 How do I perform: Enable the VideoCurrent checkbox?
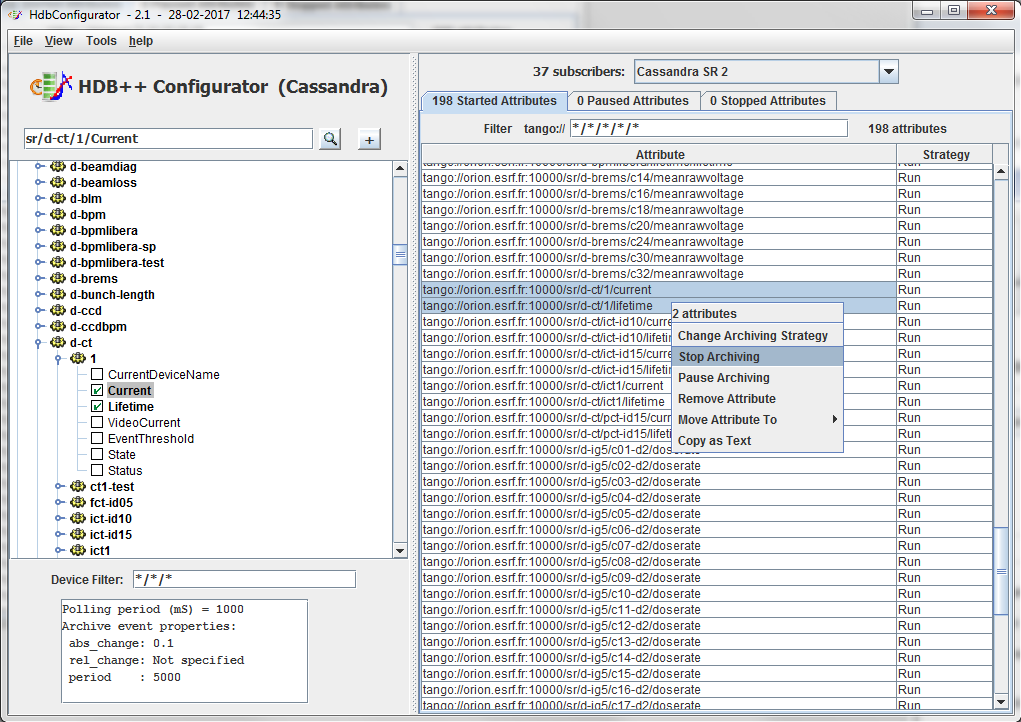click(x=97, y=423)
